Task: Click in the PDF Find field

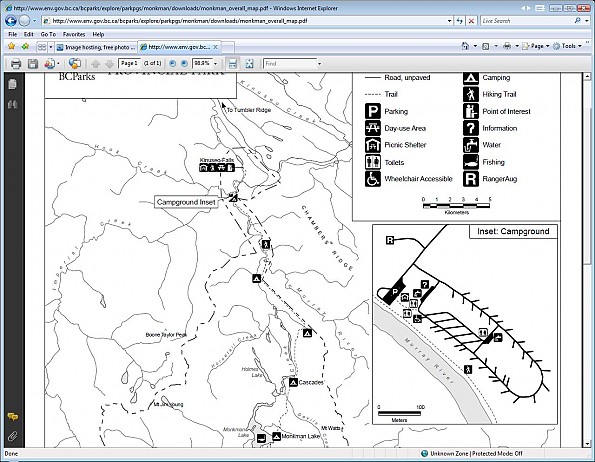Action: click(x=290, y=63)
